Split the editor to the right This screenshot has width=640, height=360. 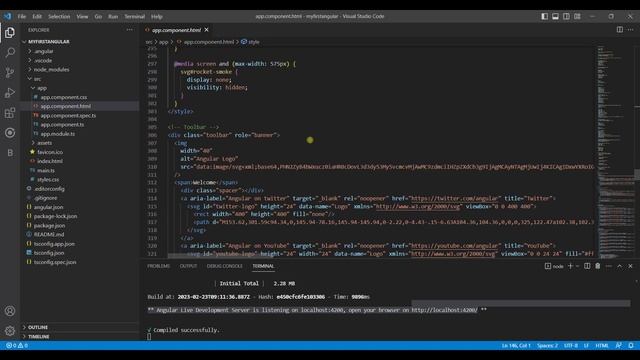click(x=620, y=30)
